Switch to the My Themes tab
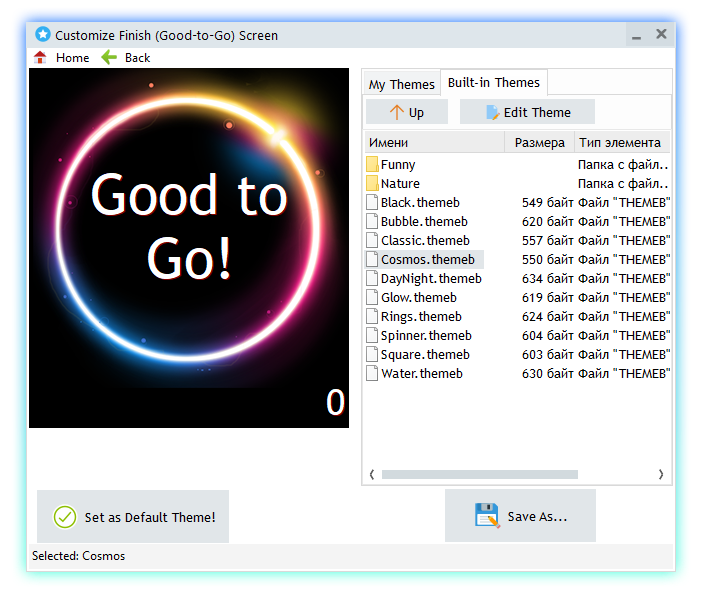The height and width of the screenshot is (594, 702). pos(401,84)
